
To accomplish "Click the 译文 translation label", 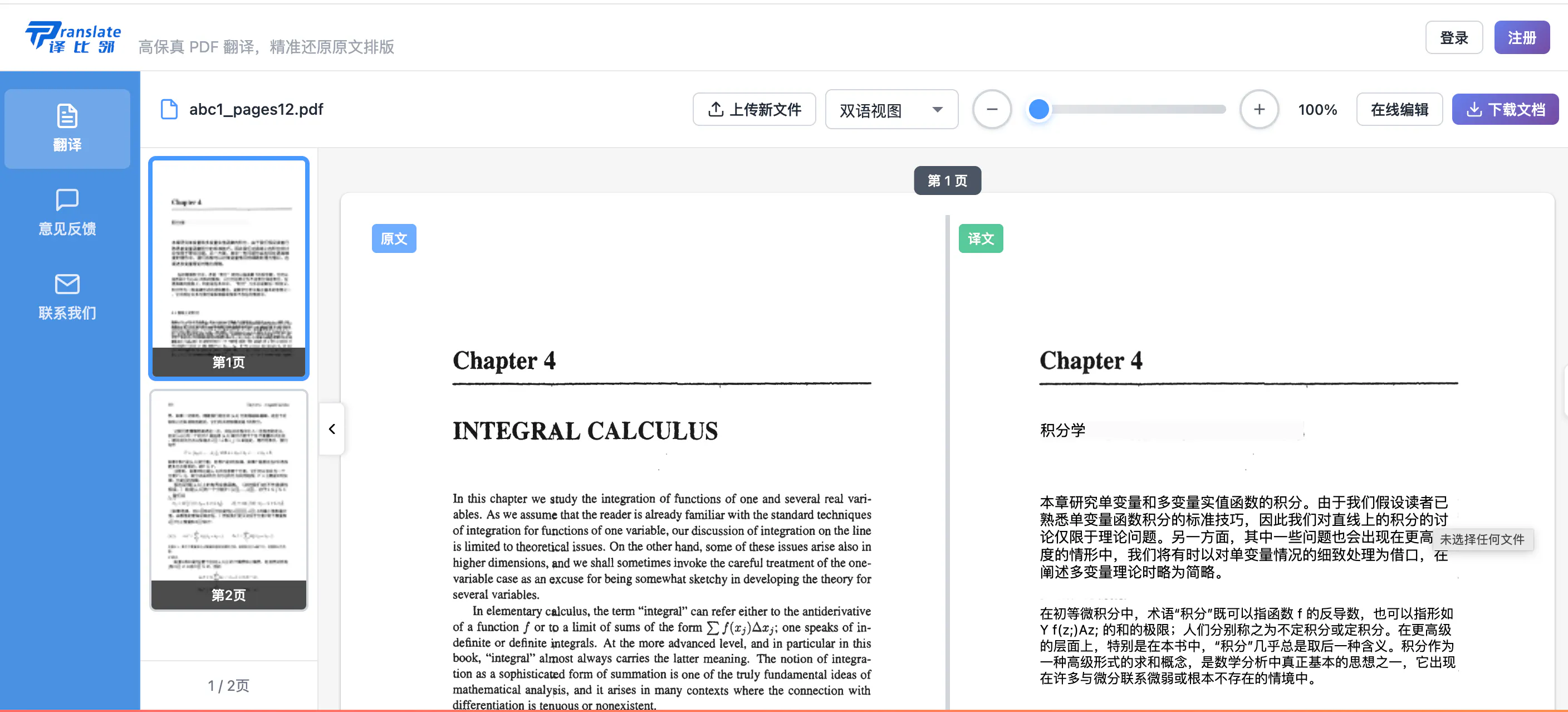I will pos(981,239).
